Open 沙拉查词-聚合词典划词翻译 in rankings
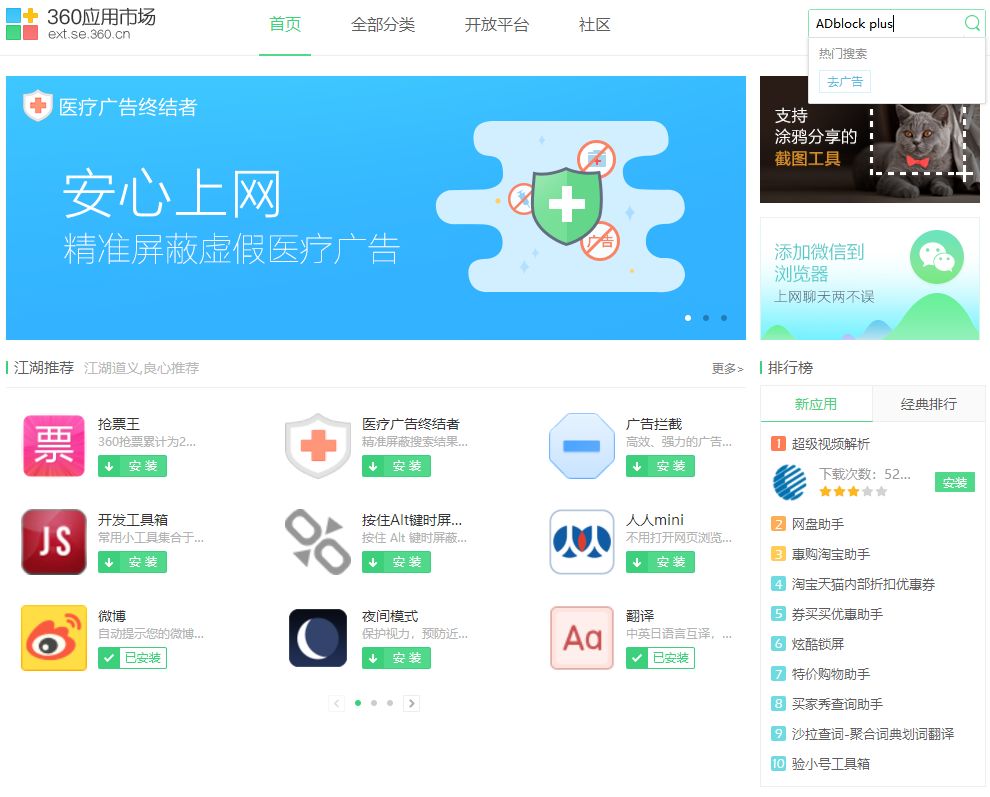The width and height of the screenshot is (990, 797). [873, 734]
